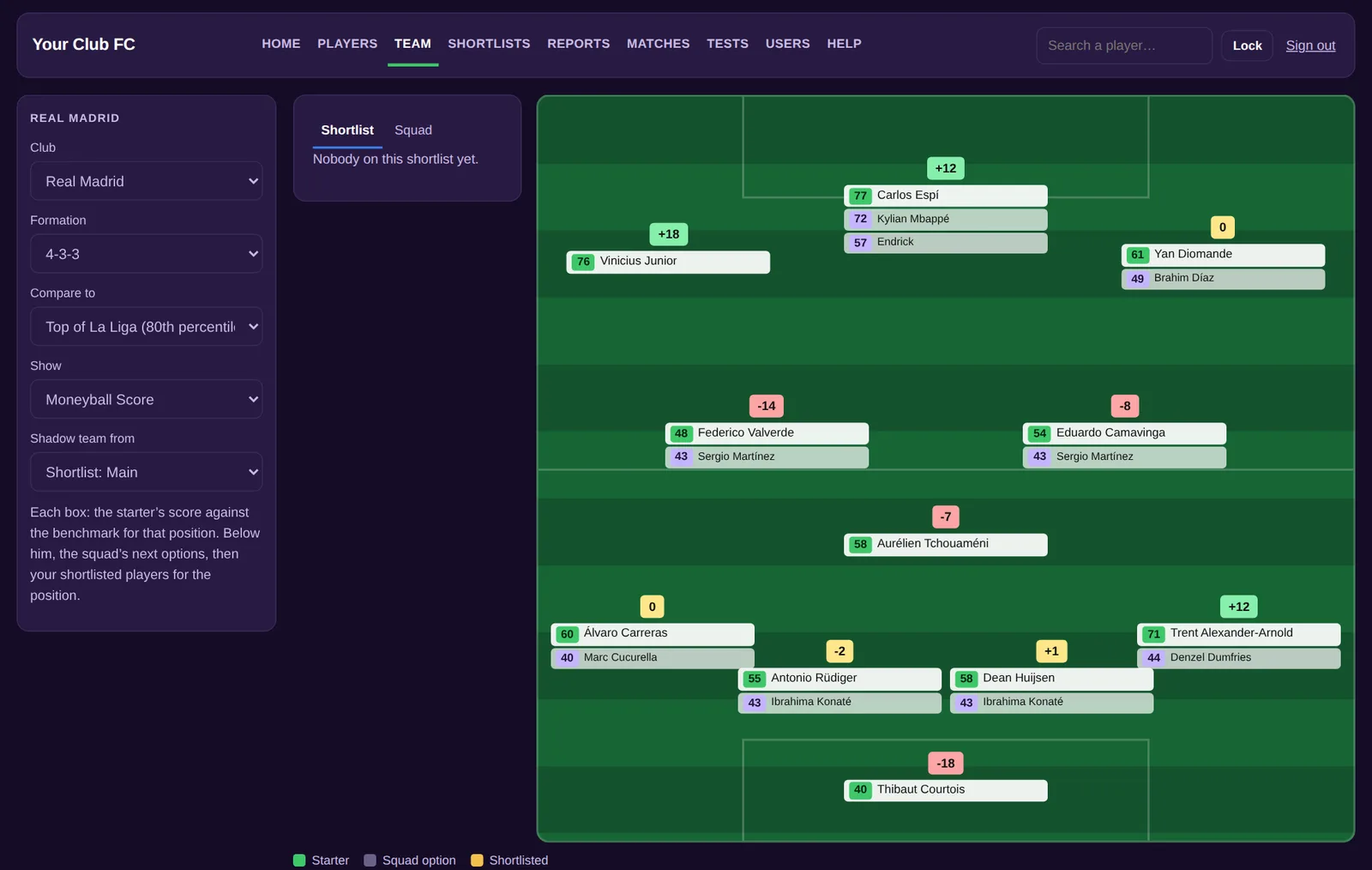Select the Federico Valverde player card
Screen dimensions: 1372x870
tap(767, 433)
